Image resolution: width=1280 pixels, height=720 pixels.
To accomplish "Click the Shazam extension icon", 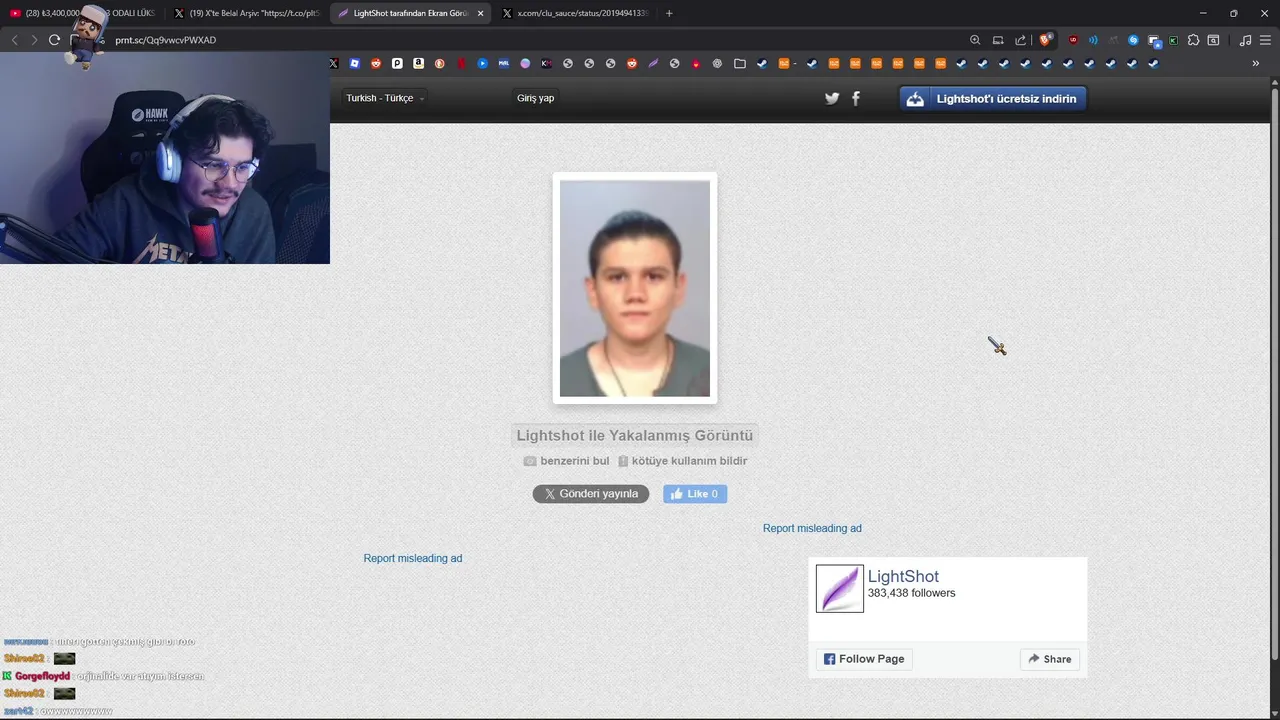I will 1133,40.
